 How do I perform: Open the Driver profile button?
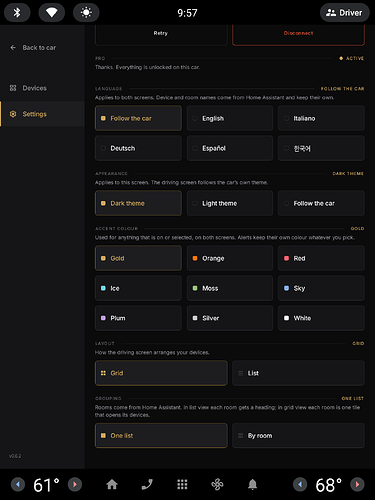pos(345,13)
